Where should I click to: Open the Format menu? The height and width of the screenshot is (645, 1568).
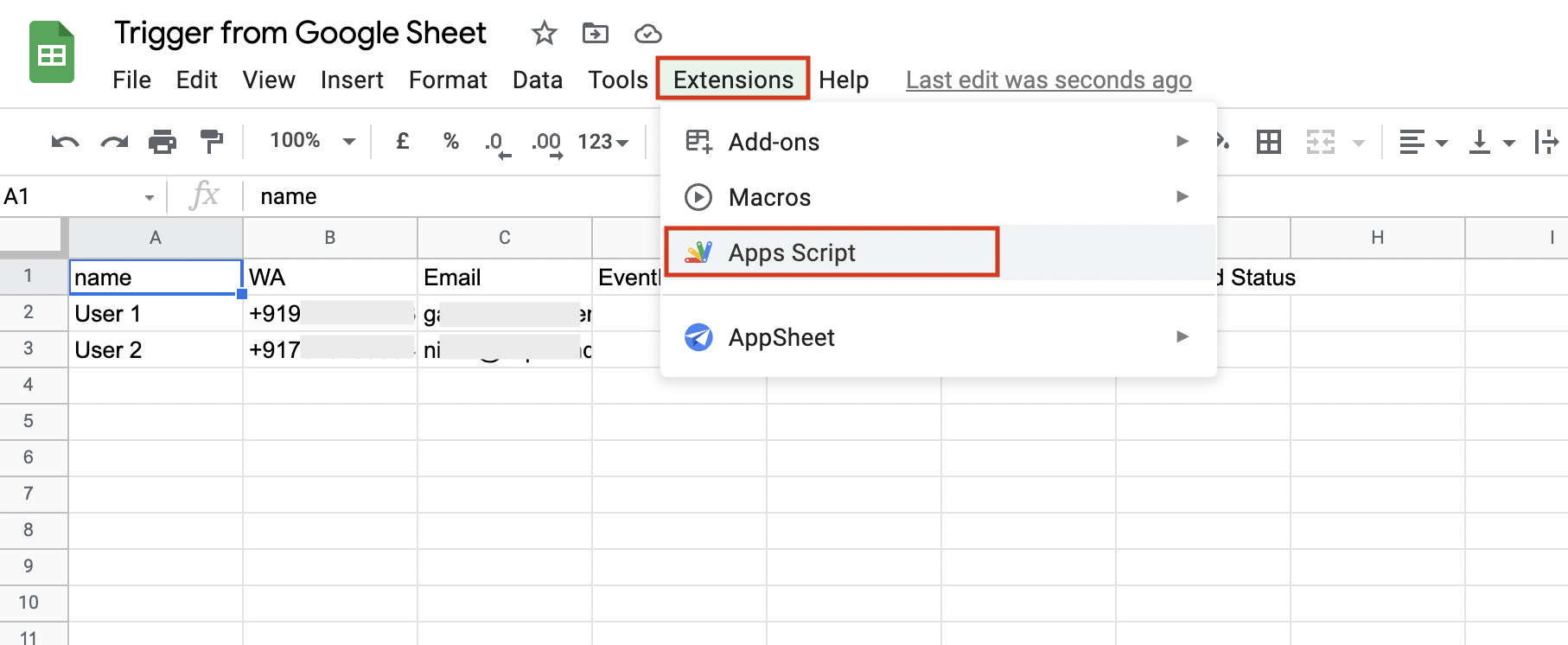(448, 80)
